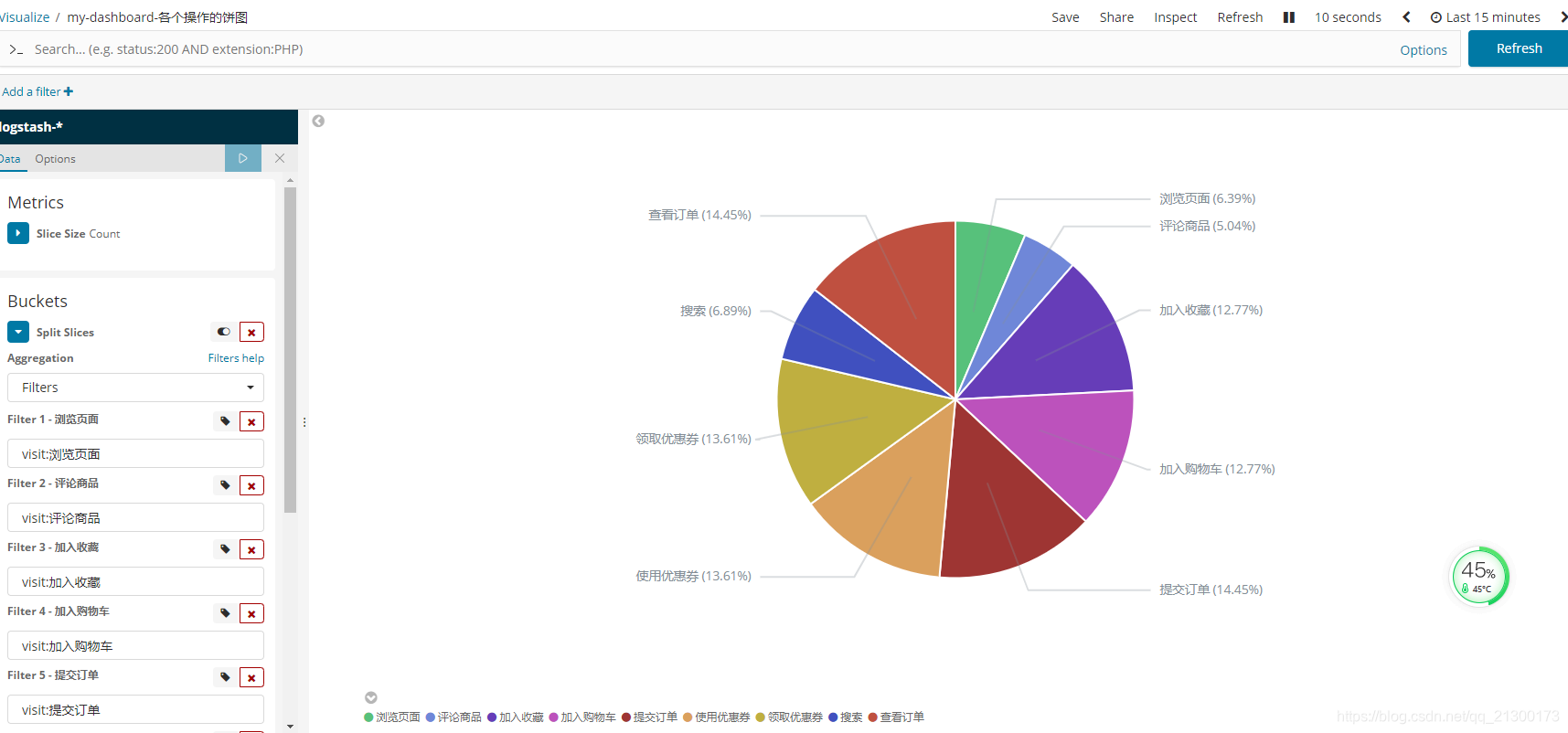Click the sidebar scrollbar up arrow
The height and width of the screenshot is (733, 1568).
point(291,181)
